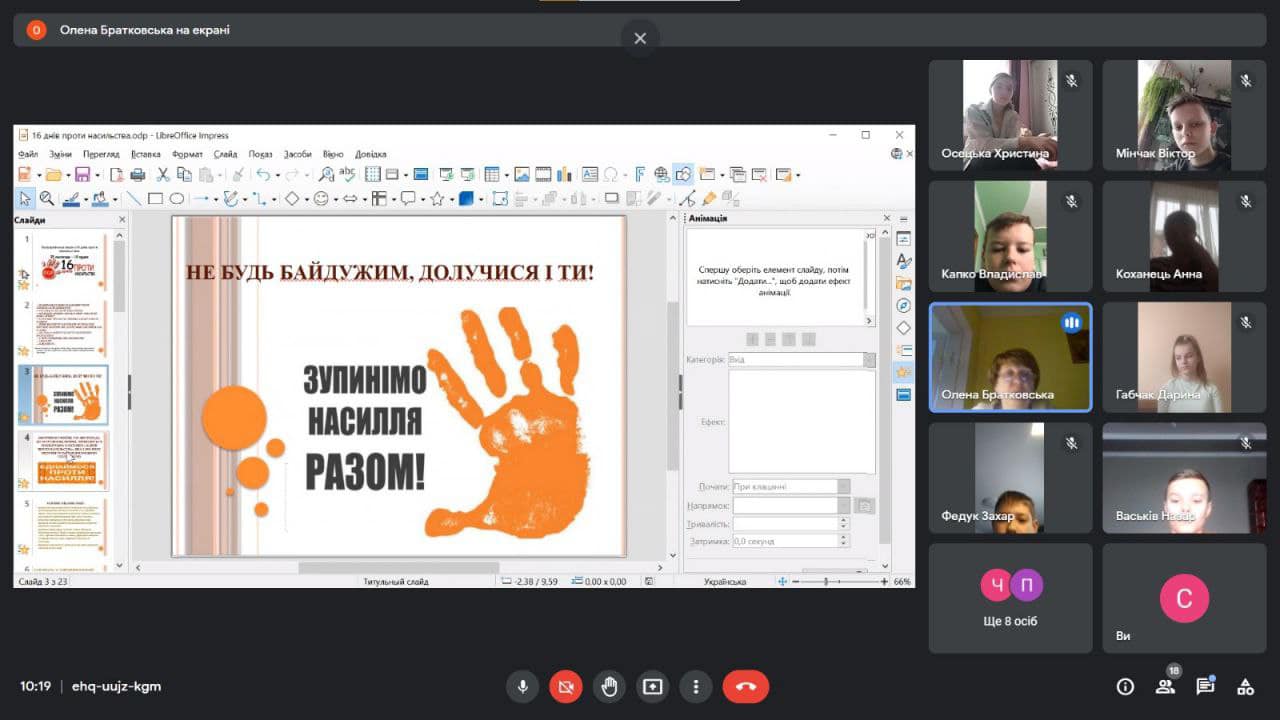Open the chat messages icon
The width and height of the screenshot is (1280, 720).
coord(1205,687)
